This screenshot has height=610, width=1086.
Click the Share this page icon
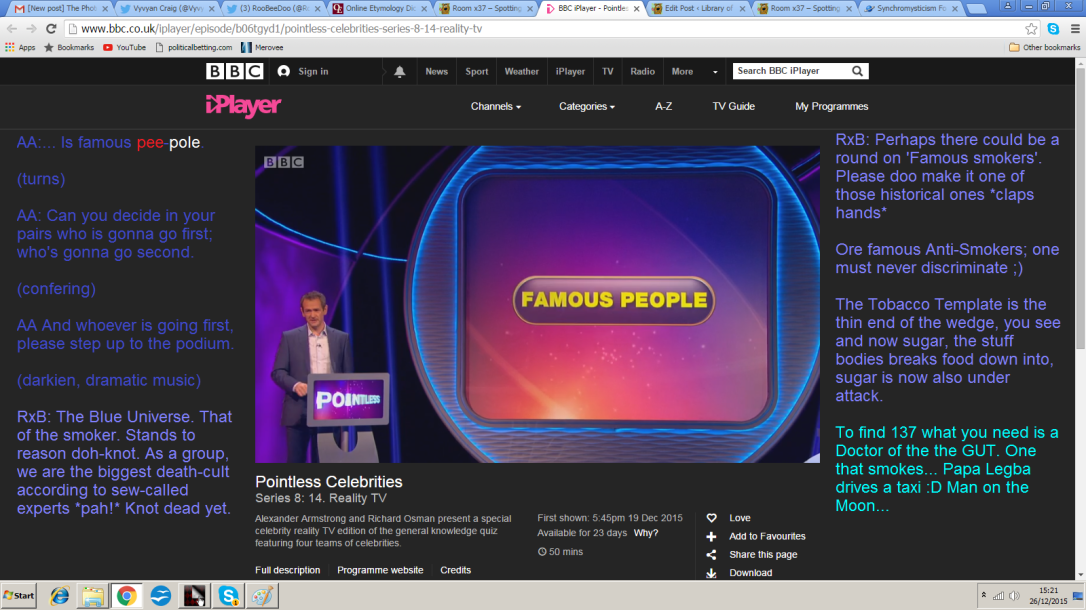click(711, 555)
